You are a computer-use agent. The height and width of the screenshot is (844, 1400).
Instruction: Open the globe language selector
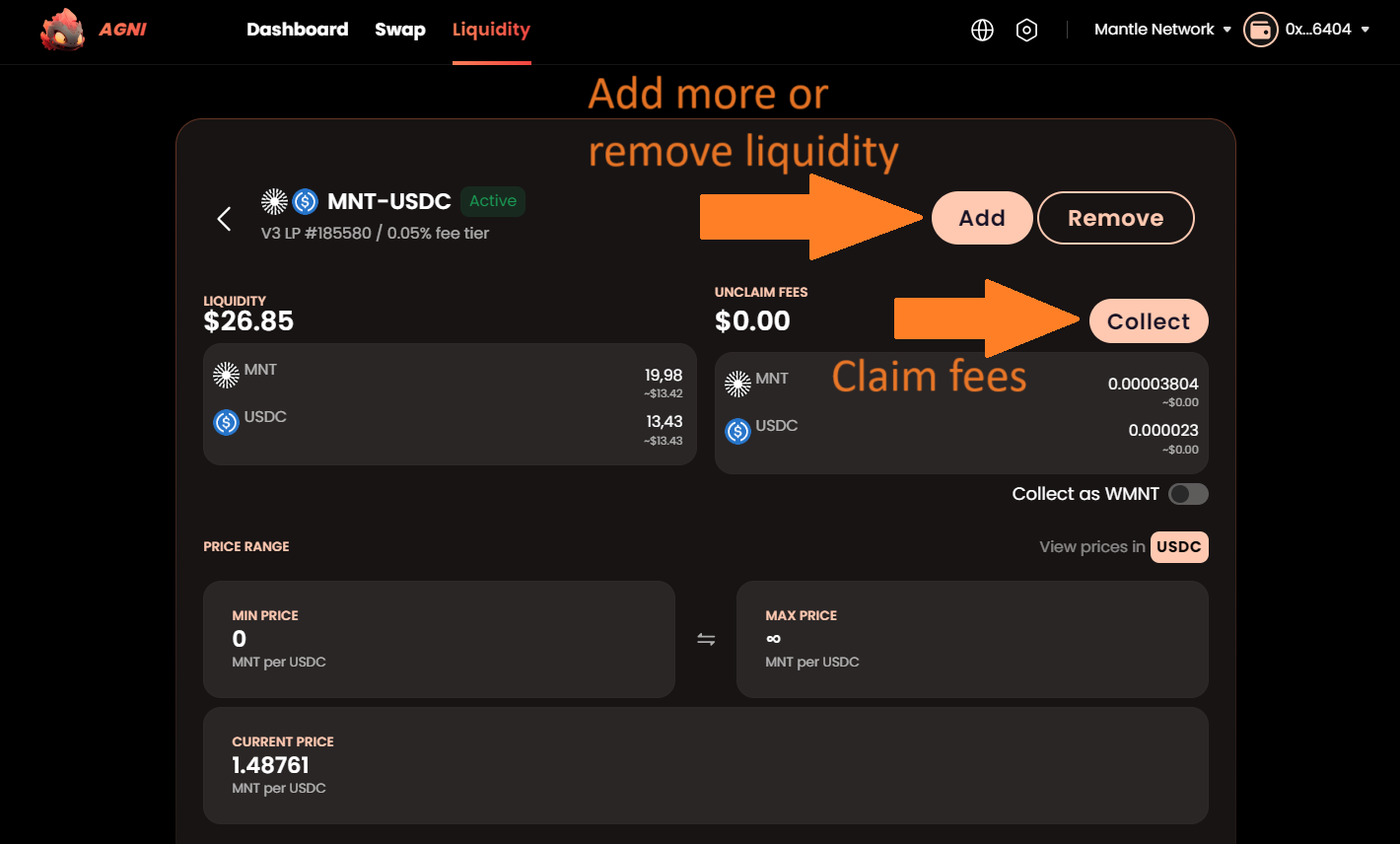pyautogui.click(x=982, y=30)
